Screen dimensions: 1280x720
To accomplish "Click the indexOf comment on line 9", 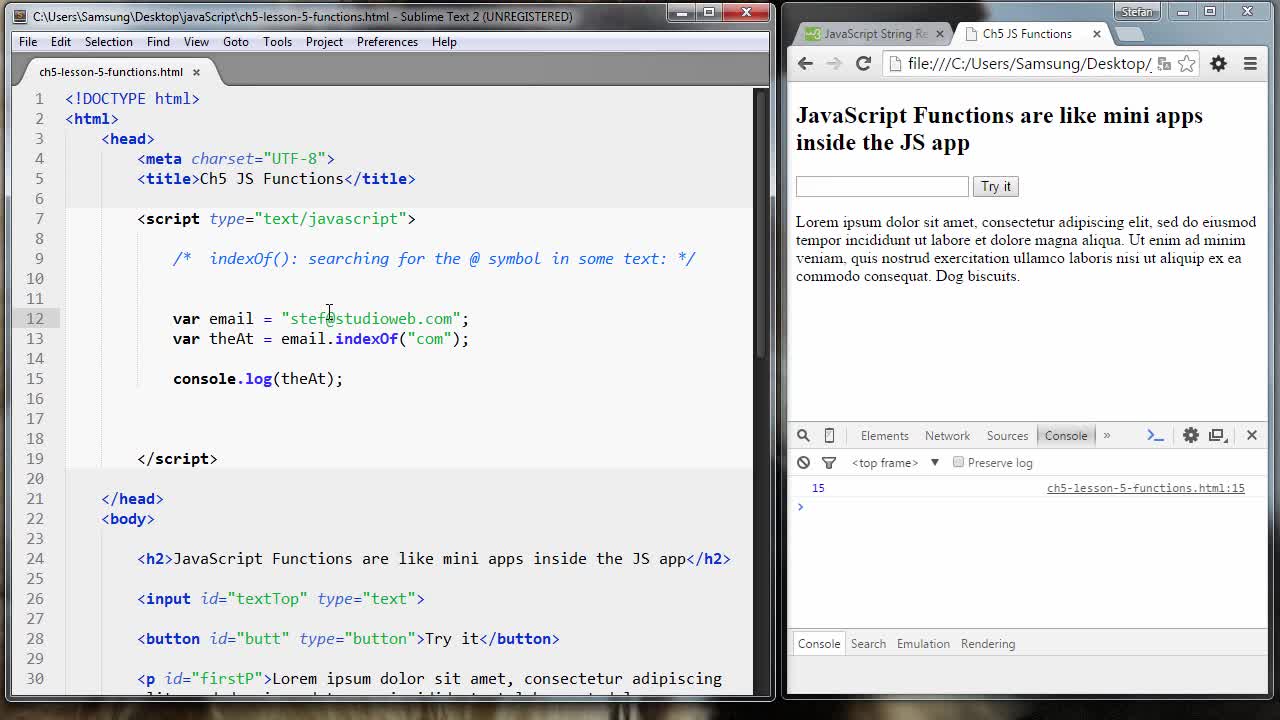I will [x=434, y=258].
